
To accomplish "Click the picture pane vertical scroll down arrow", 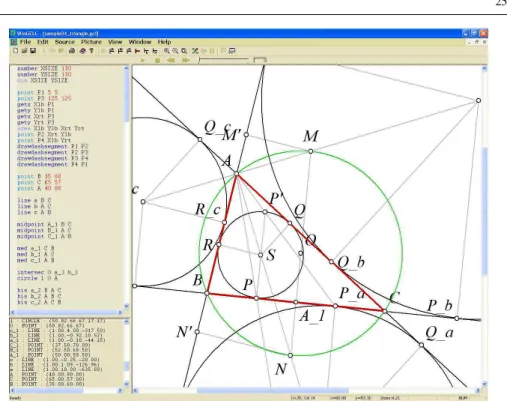I will click(485, 384).
